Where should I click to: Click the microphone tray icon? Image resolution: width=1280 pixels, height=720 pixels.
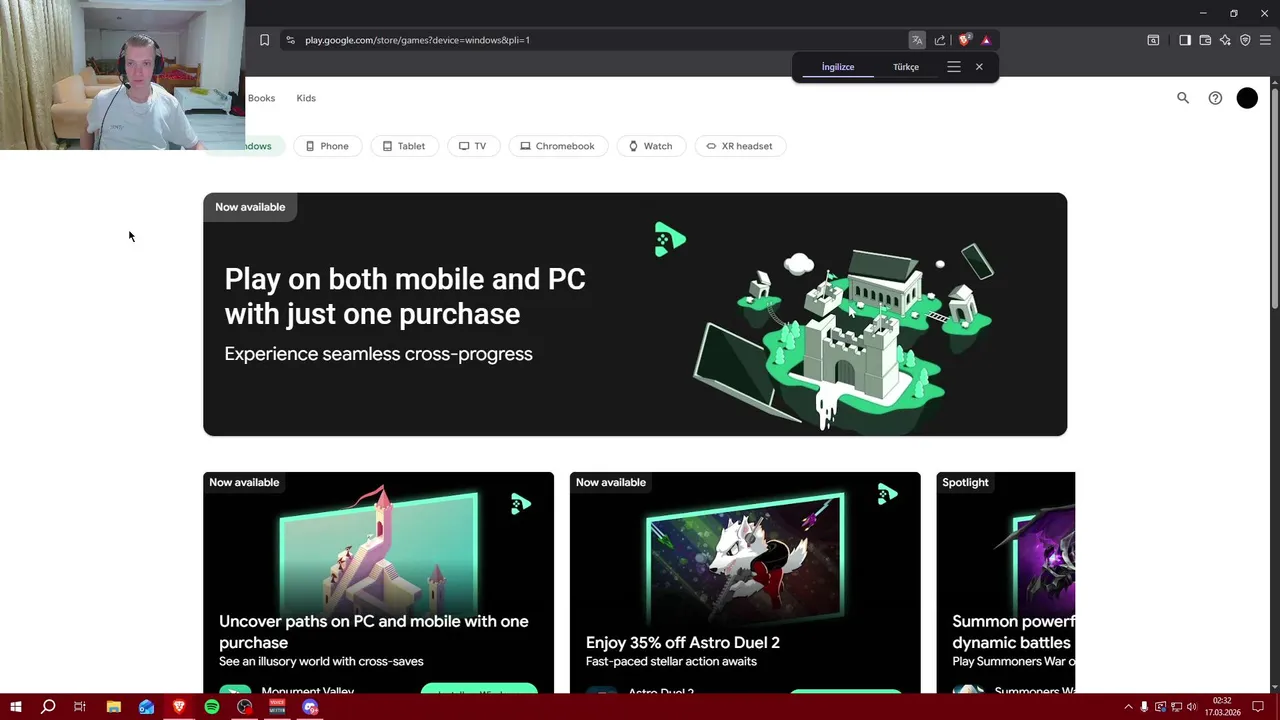(x=1144, y=707)
